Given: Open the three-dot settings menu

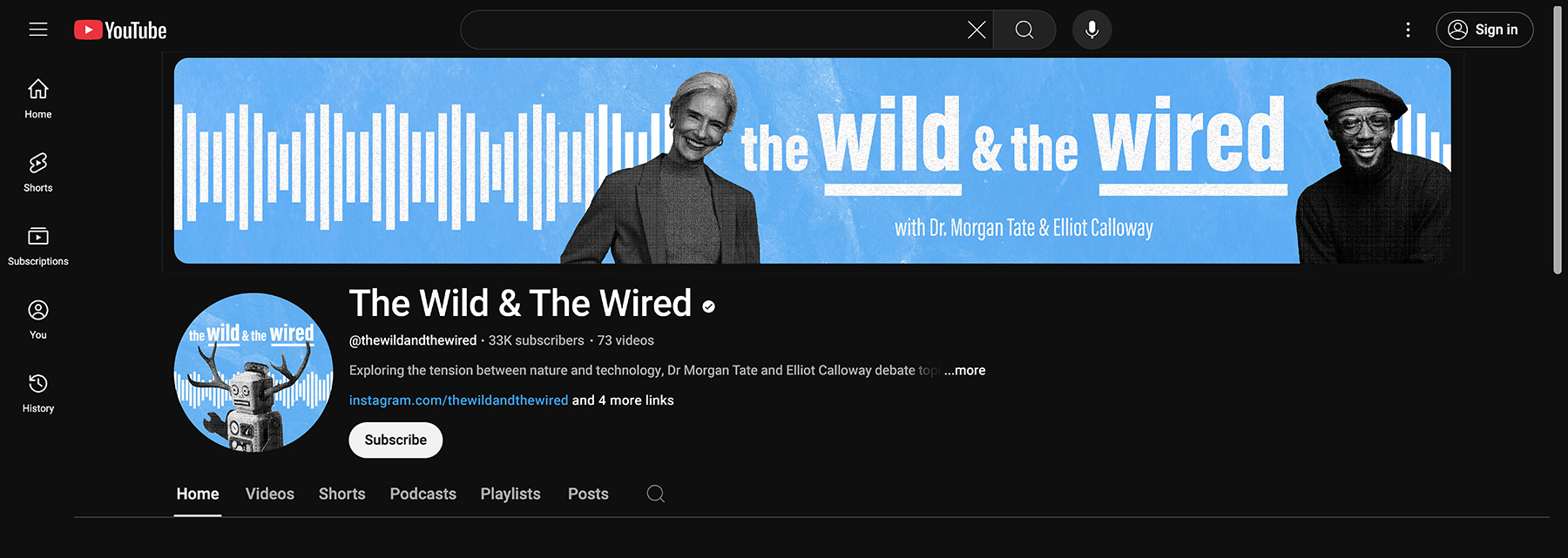Looking at the screenshot, I should (x=1408, y=30).
